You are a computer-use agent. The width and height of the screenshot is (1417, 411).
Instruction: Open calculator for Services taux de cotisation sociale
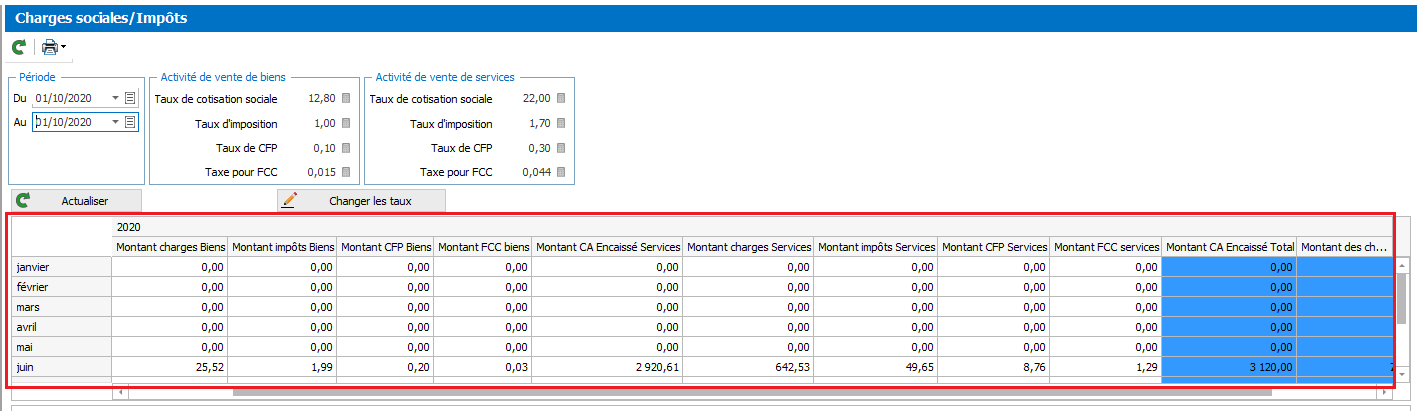[x=561, y=98]
